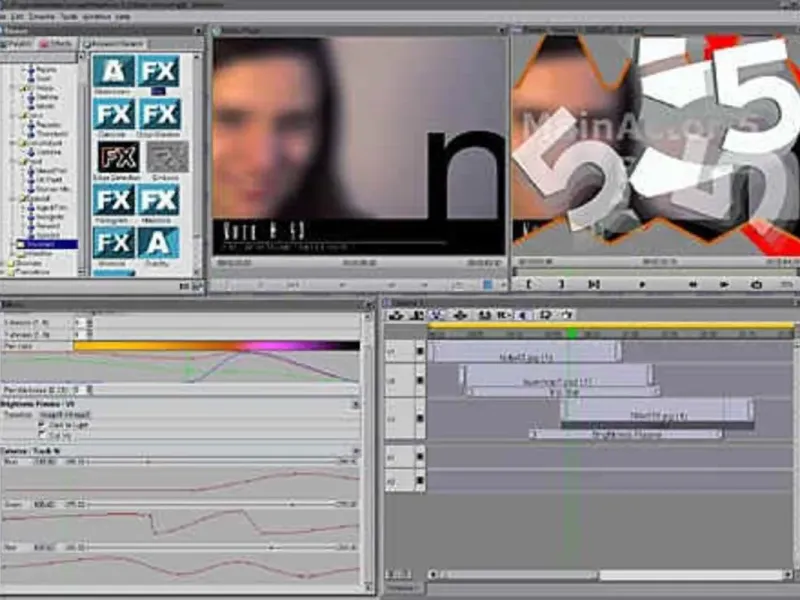Click the first tool icon in timeline toolbar
The height and width of the screenshot is (600, 800).
(x=395, y=315)
